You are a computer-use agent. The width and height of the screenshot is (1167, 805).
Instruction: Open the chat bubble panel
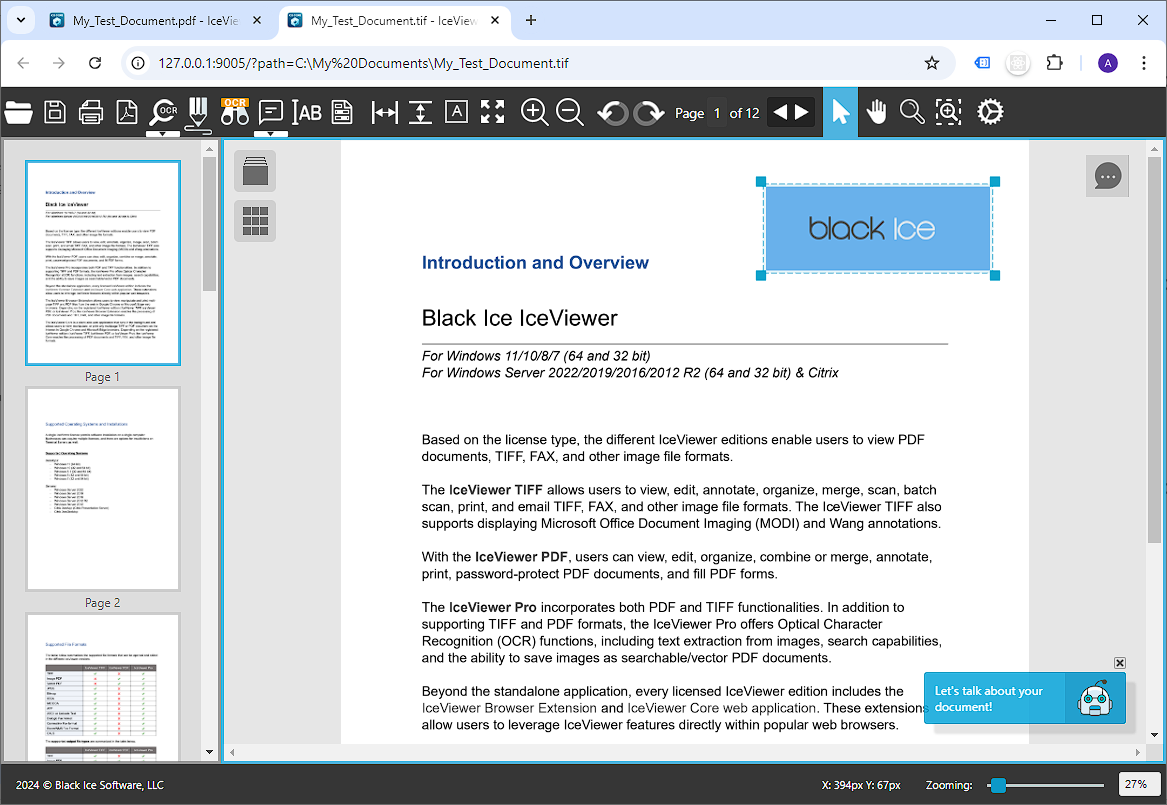(1107, 176)
